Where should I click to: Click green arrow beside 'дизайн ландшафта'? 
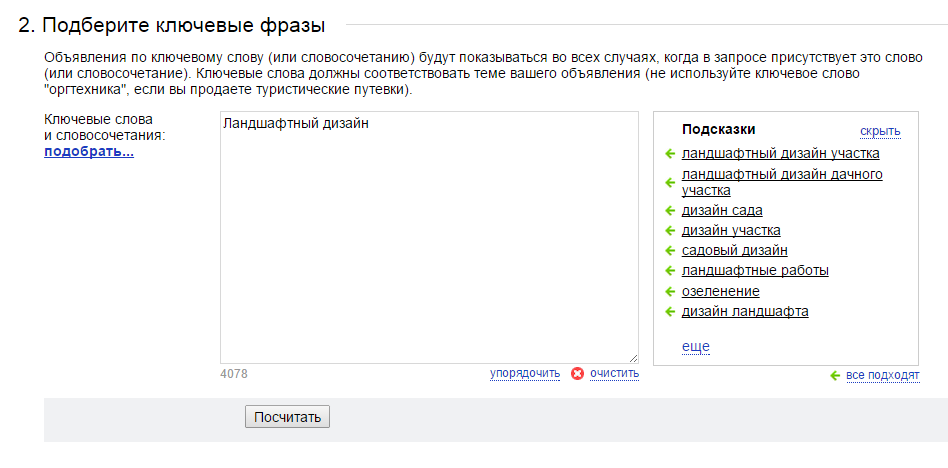click(x=669, y=312)
